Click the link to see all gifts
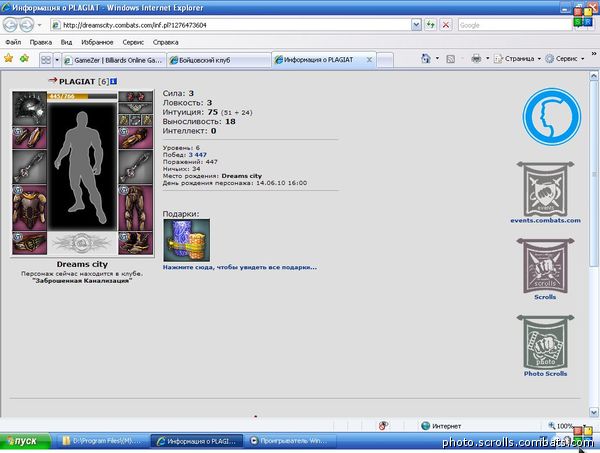 [x=240, y=267]
